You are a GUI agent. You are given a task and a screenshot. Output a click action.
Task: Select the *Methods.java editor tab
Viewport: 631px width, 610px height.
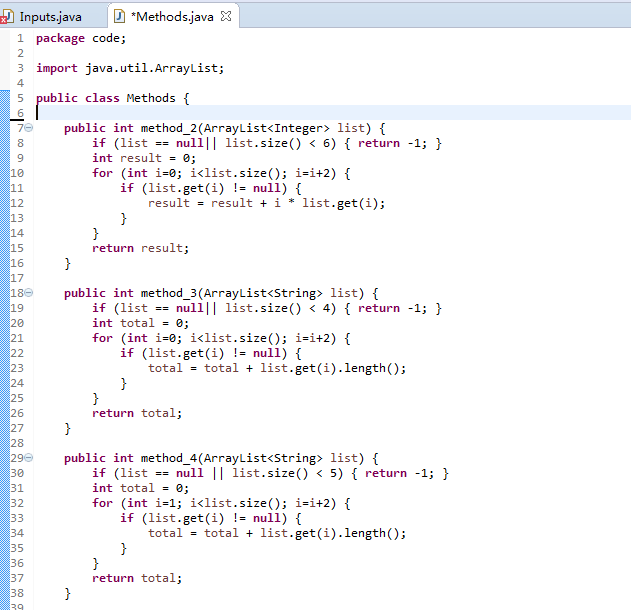172,17
